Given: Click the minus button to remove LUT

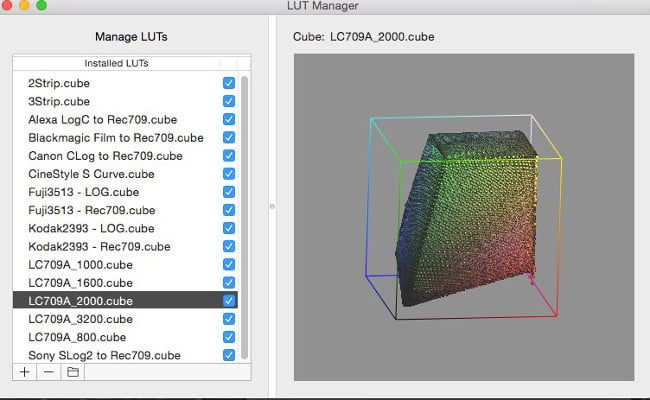Looking at the screenshot, I should [49, 372].
